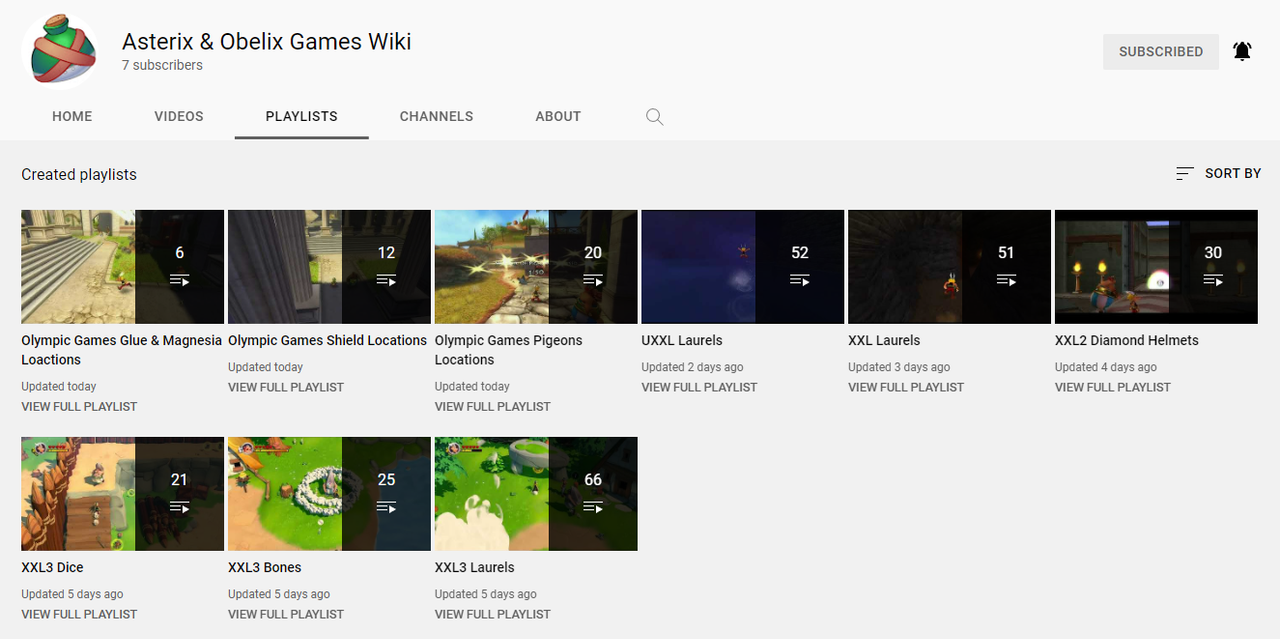View full playlist for Olympic Games Glue & Magnesia
The width and height of the screenshot is (1280, 639).
pos(79,406)
